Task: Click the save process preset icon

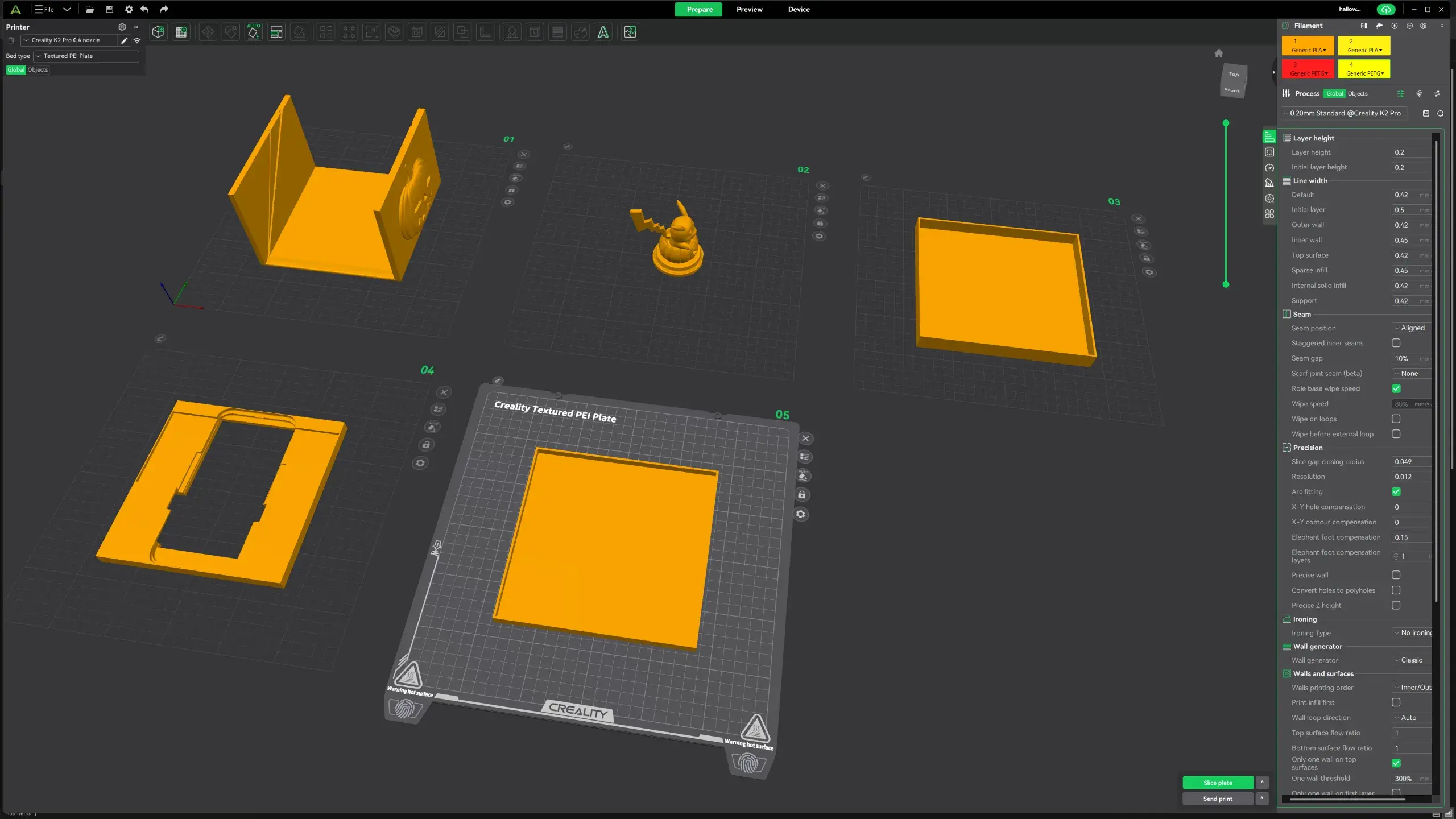Action: pyautogui.click(x=1426, y=113)
